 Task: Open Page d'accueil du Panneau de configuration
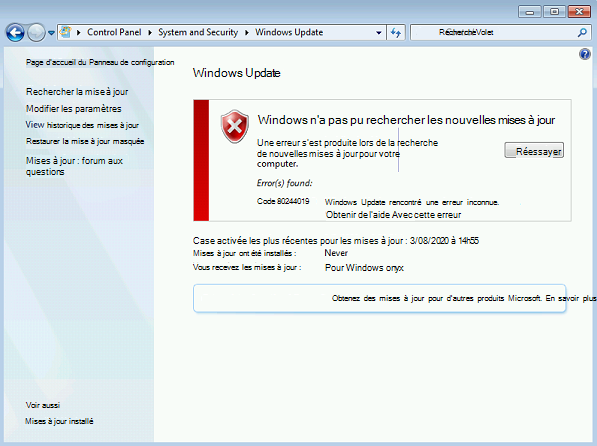click(x=100, y=62)
